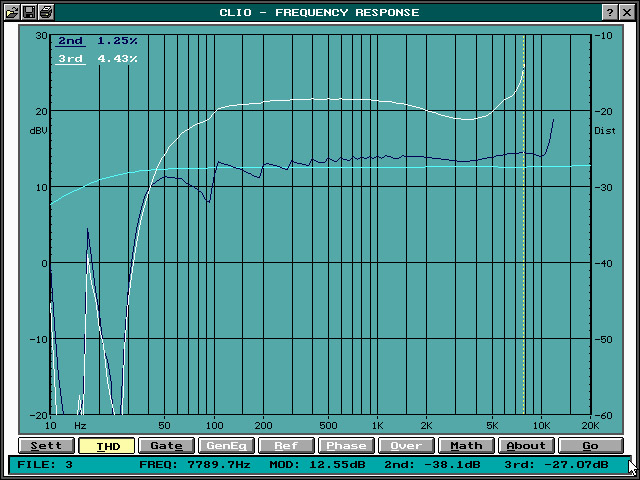This screenshot has height=480, width=640.
Task: Open file using the folder icon
Action: (x=12, y=13)
